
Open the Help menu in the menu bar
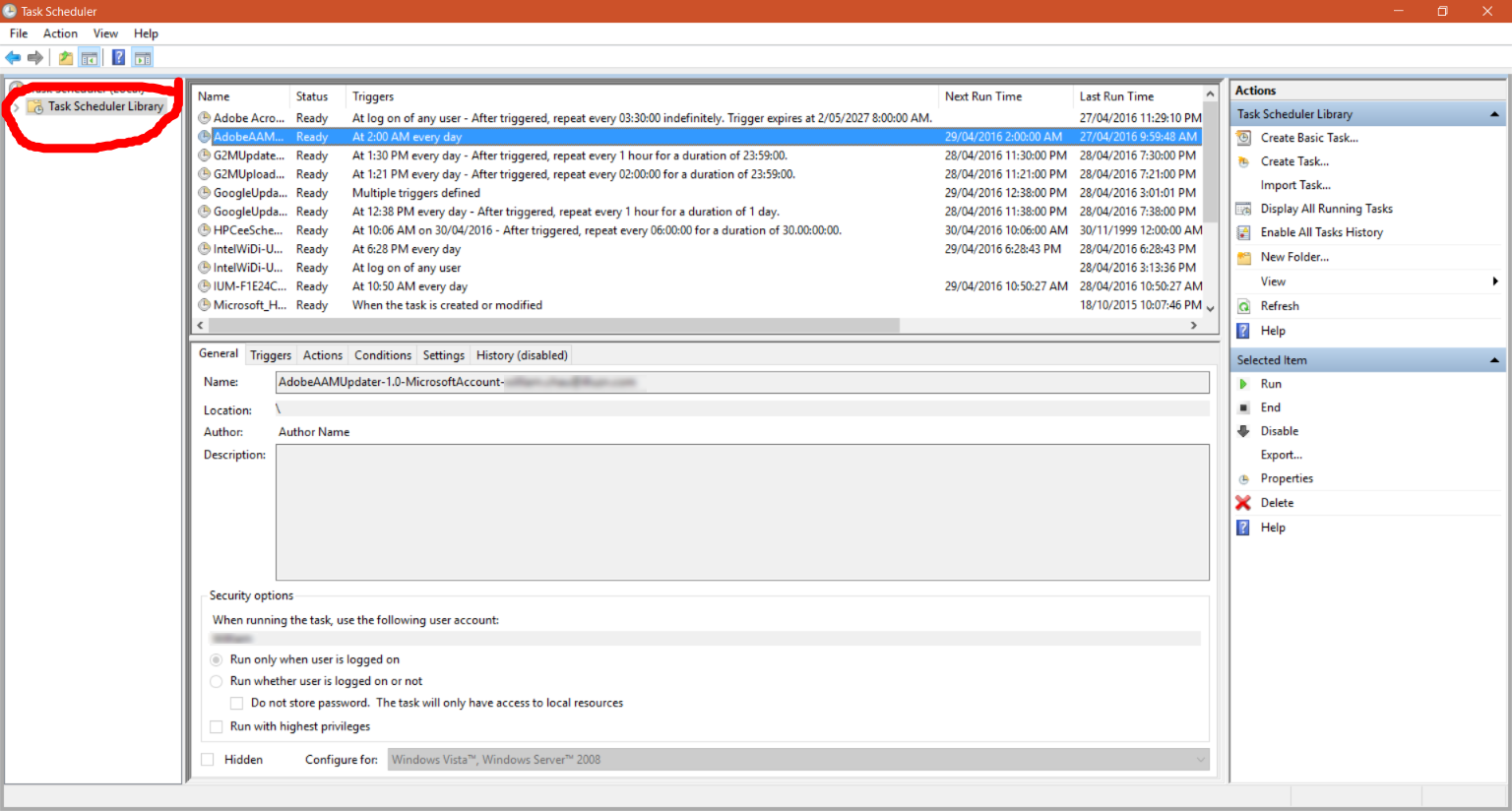coord(146,33)
